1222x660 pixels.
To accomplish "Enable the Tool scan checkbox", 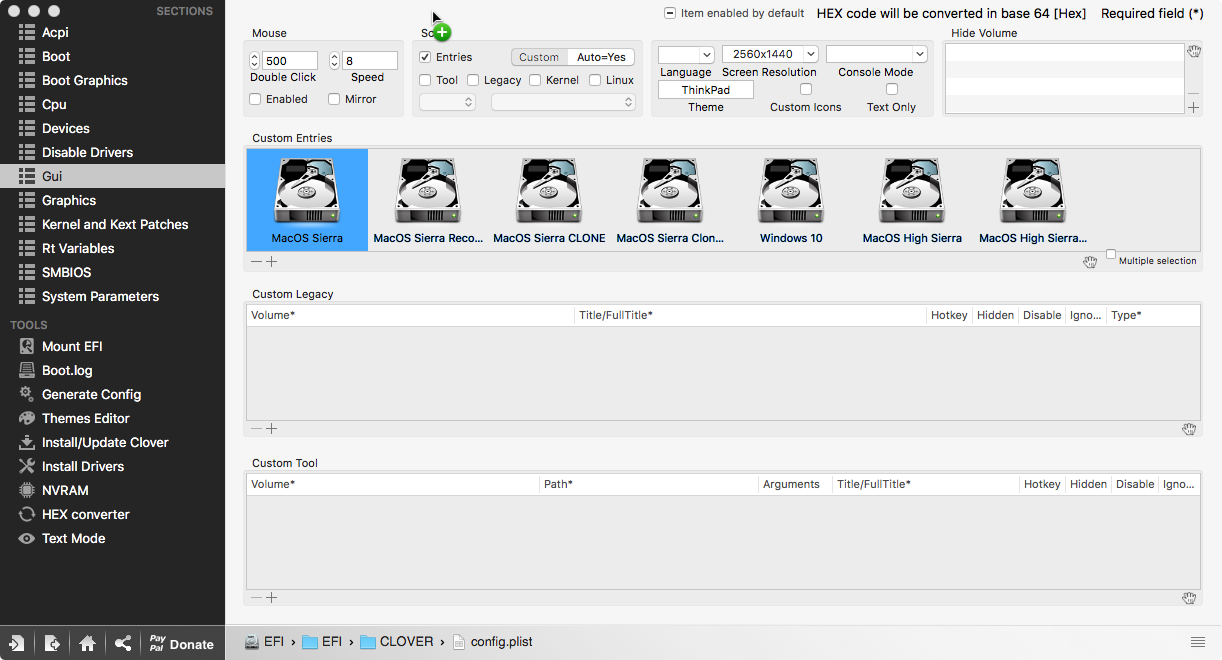I will tap(425, 80).
